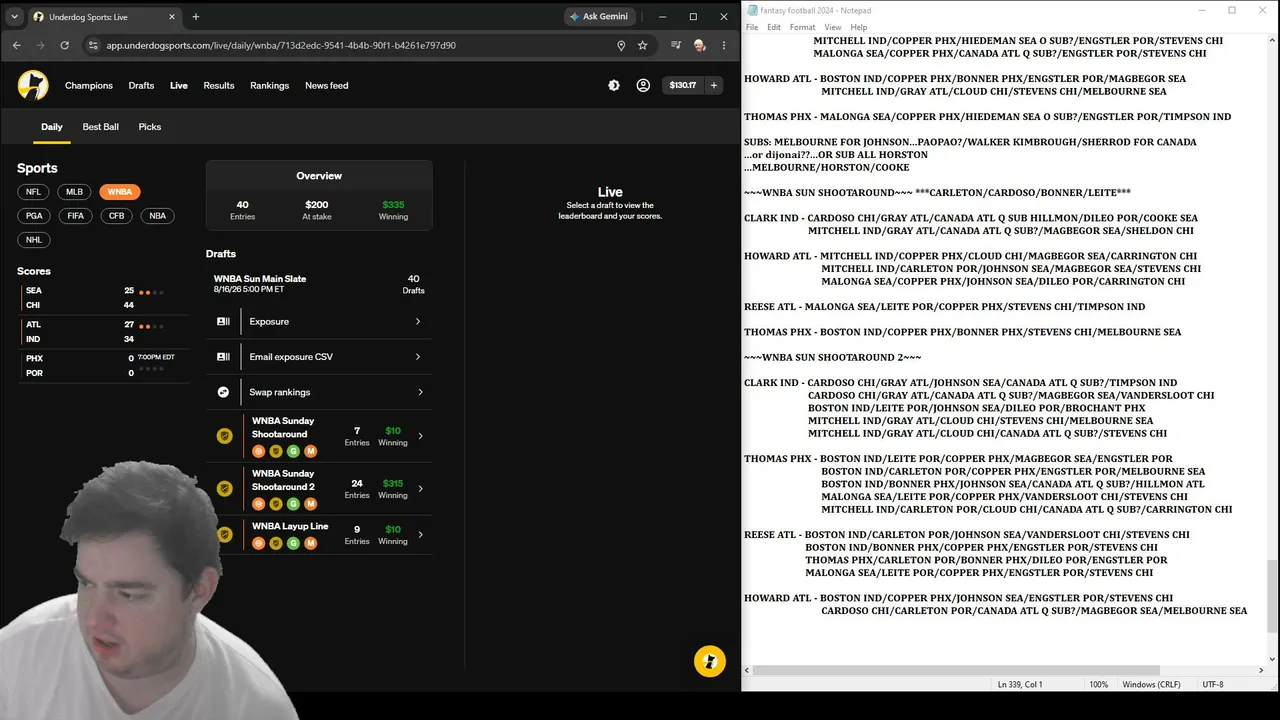
Task: Click the Notepad horizontal scrollbar right arrow
Action: (1259, 671)
